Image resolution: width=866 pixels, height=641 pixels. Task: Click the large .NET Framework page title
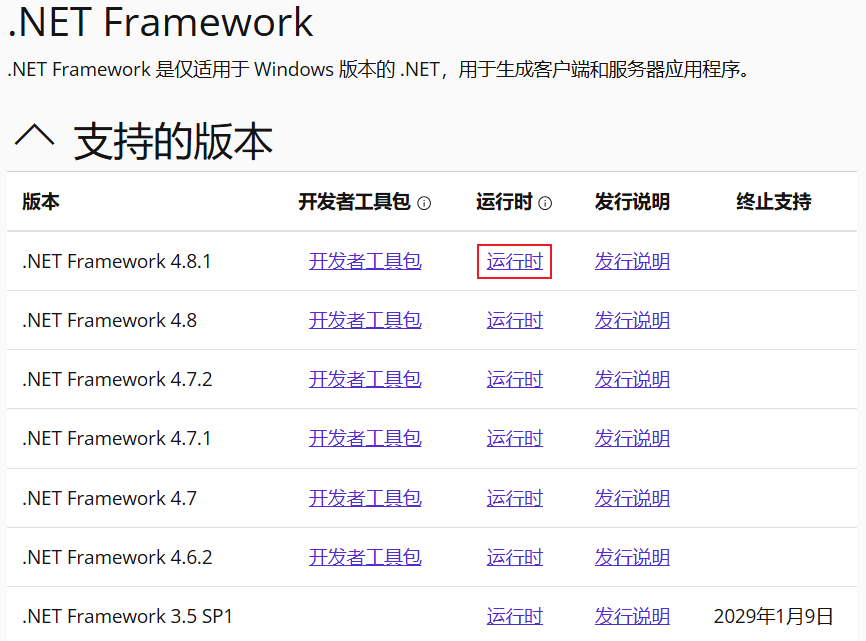click(161, 22)
